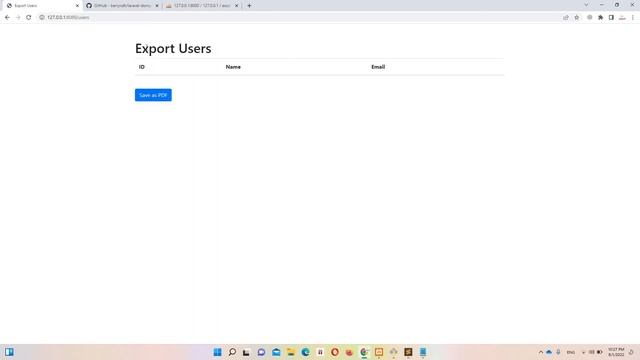Open the volume and battery quick settings

click(592, 352)
